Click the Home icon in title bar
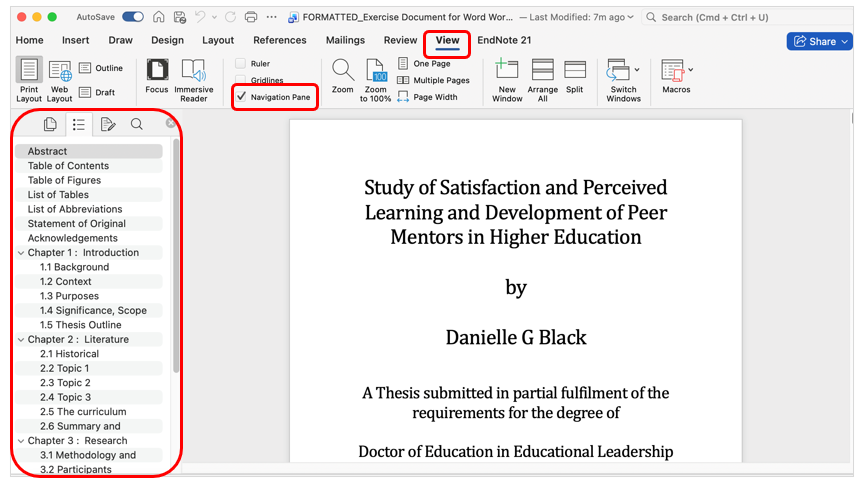 click(159, 17)
